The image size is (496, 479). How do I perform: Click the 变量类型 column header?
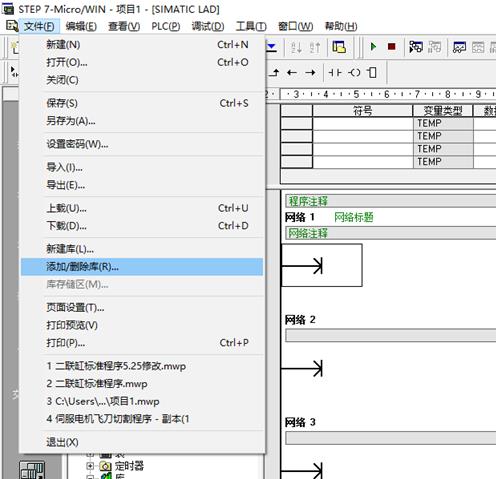[443, 111]
